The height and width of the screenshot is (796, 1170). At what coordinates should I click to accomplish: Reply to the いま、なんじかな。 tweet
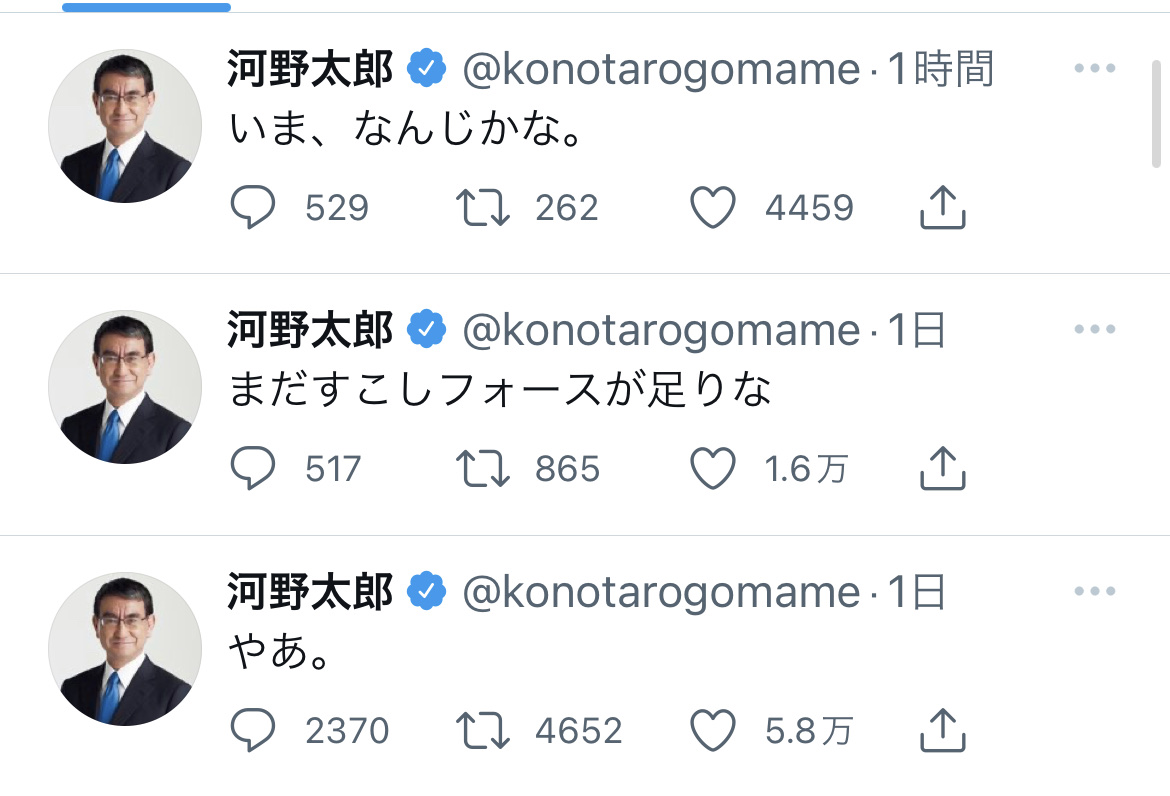click(x=253, y=208)
